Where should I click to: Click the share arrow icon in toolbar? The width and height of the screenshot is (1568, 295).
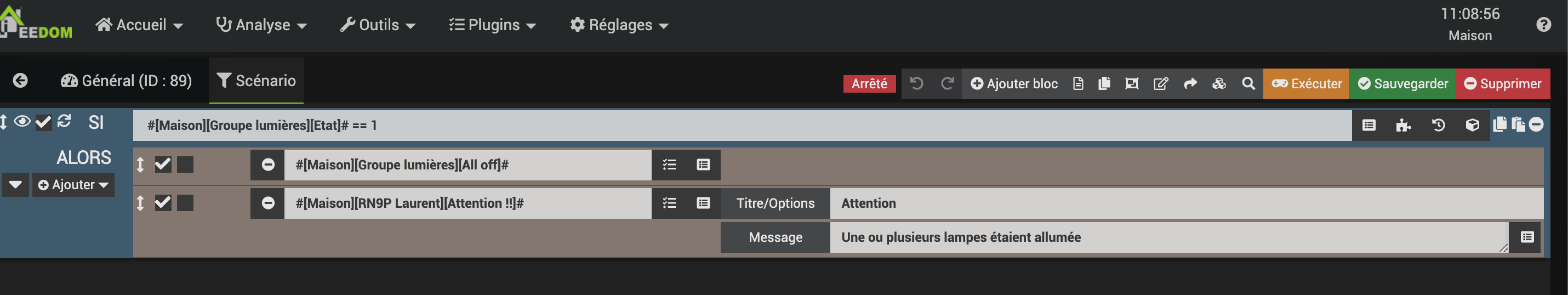1190,83
